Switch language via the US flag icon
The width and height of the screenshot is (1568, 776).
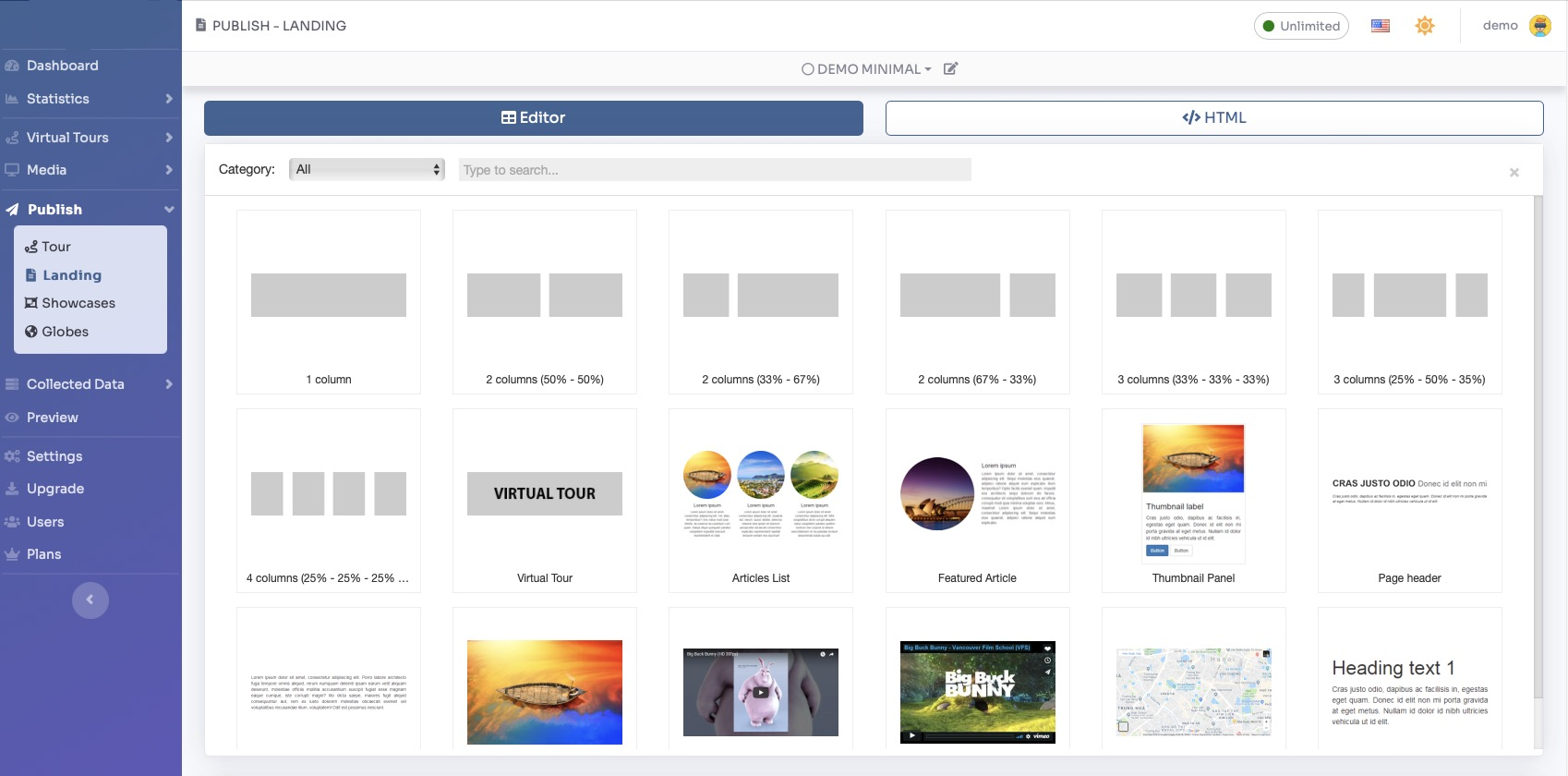(x=1381, y=26)
